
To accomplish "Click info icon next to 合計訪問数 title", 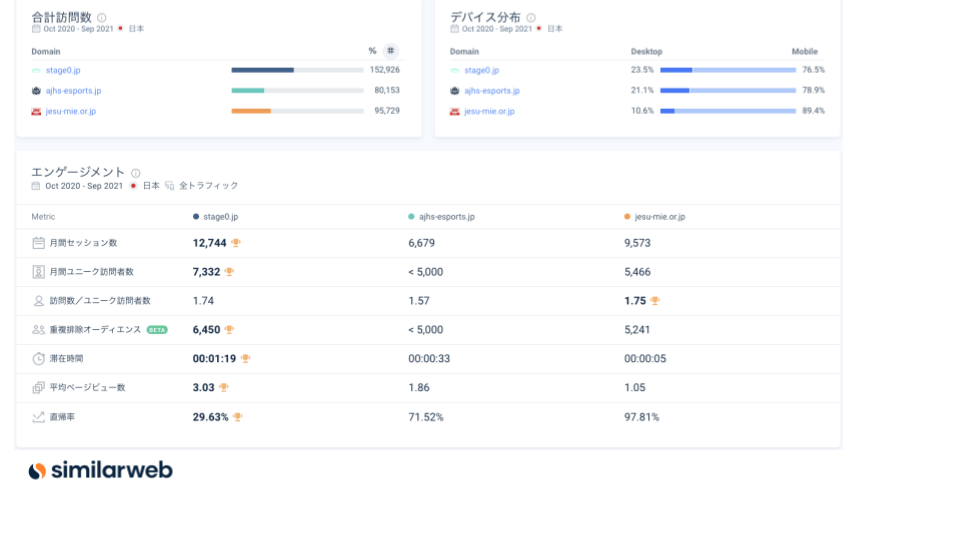I will click(x=102, y=18).
